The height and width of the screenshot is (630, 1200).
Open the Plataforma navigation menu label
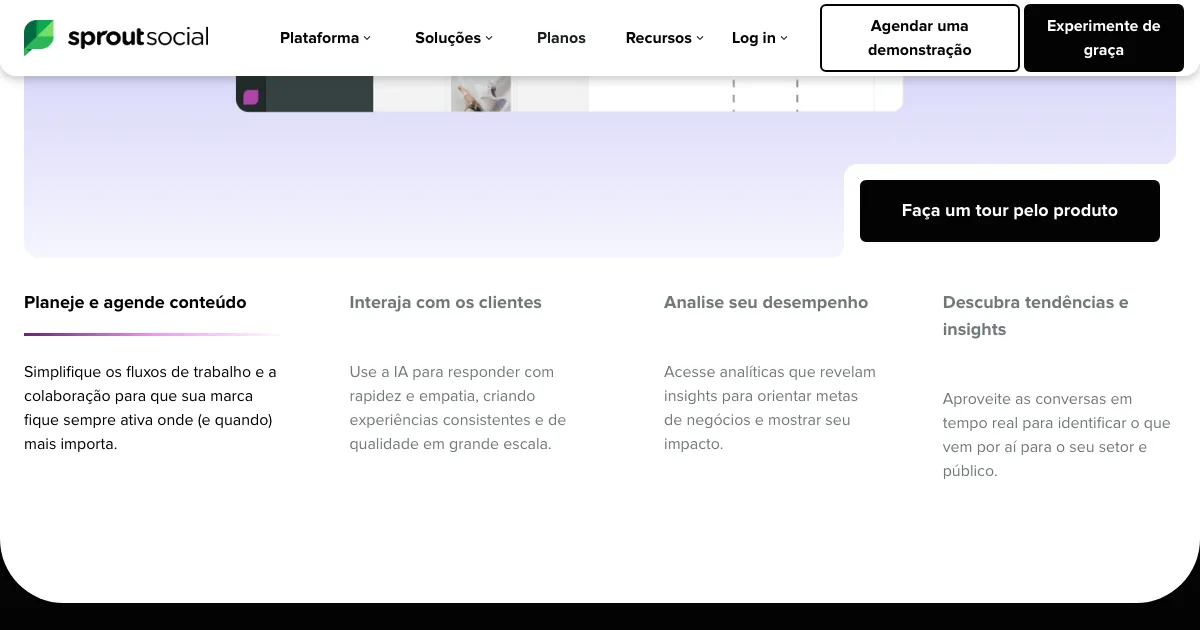pos(319,38)
